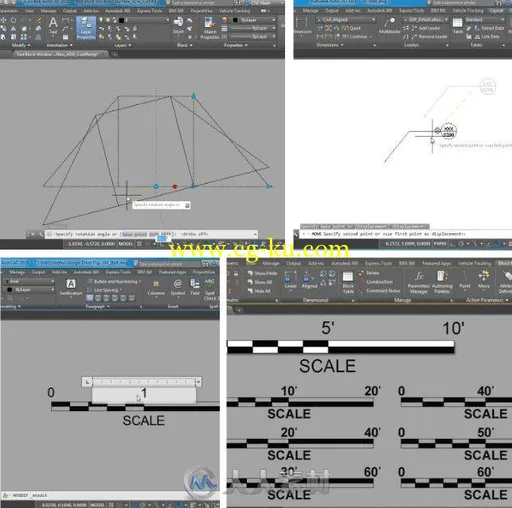Select the Move action tool
Screen dimensions: 512x508
coord(484,279)
